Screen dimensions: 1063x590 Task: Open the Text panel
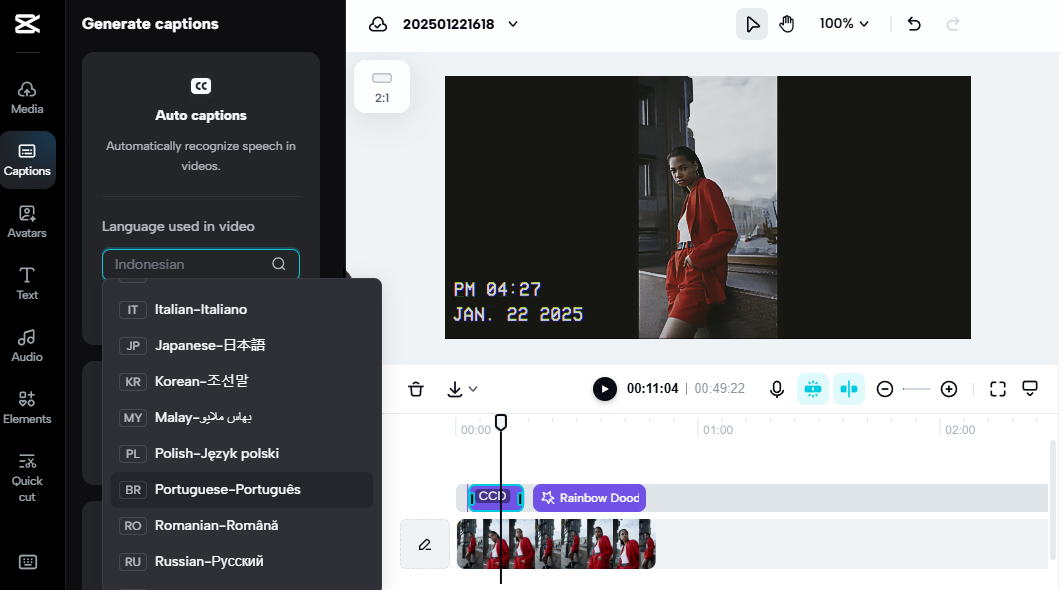[x=27, y=284]
